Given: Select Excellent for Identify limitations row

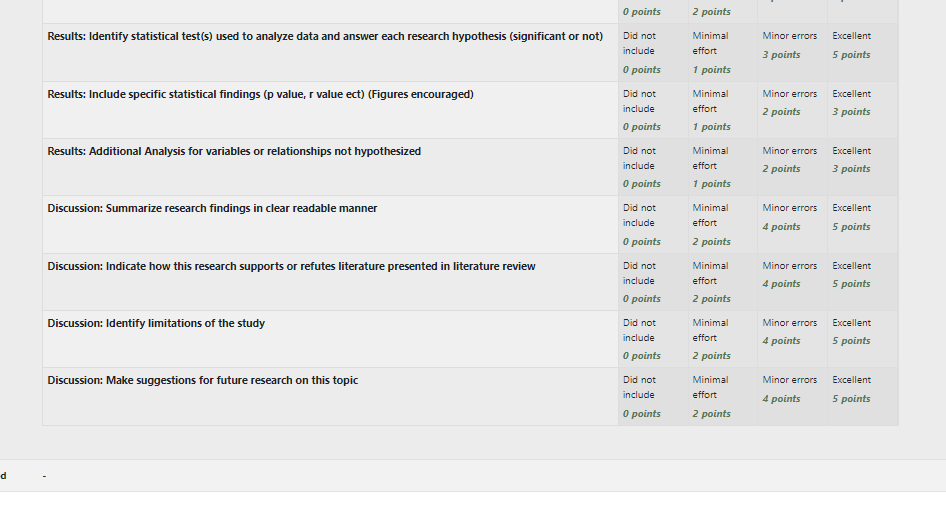Looking at the screenshot, I should (863, 339).
